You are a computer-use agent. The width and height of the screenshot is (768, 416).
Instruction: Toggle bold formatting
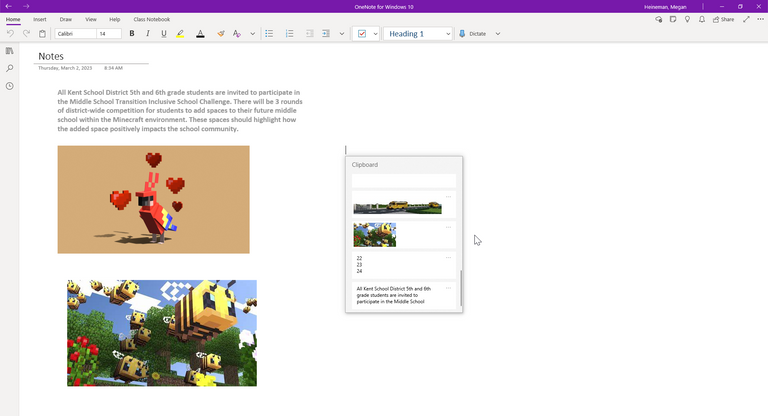132,33
